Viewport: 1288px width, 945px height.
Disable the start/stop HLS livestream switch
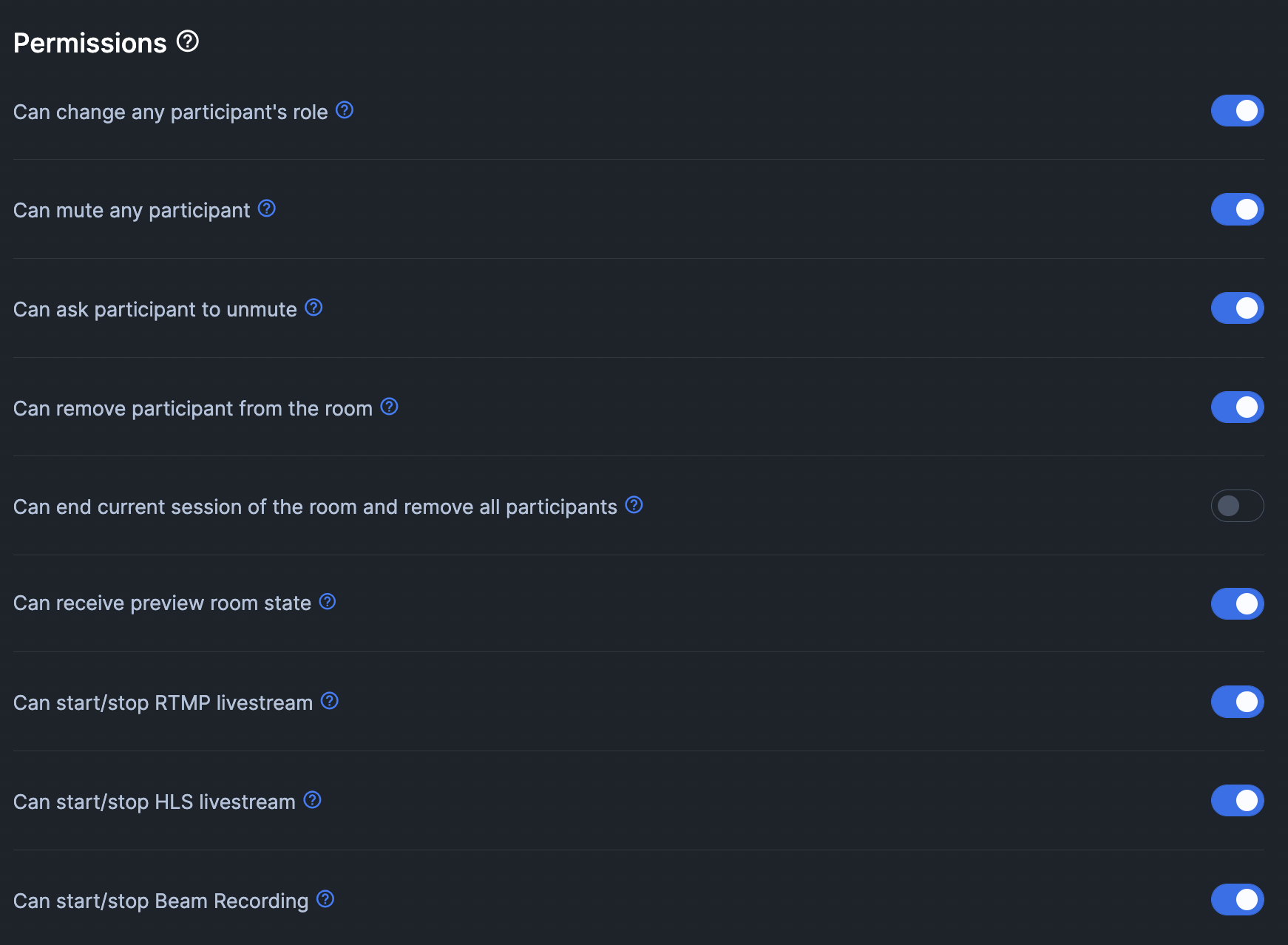pyautogui.click(x=1237, y=801)
